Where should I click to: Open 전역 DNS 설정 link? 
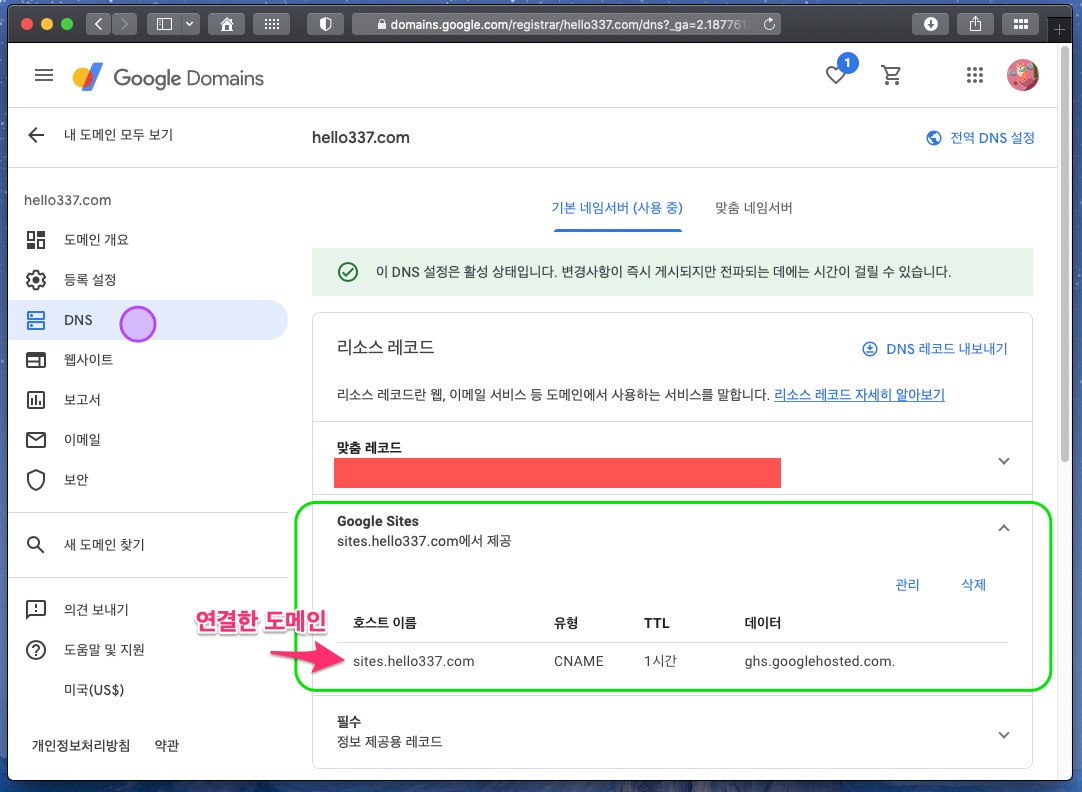[x=981, y=138]
